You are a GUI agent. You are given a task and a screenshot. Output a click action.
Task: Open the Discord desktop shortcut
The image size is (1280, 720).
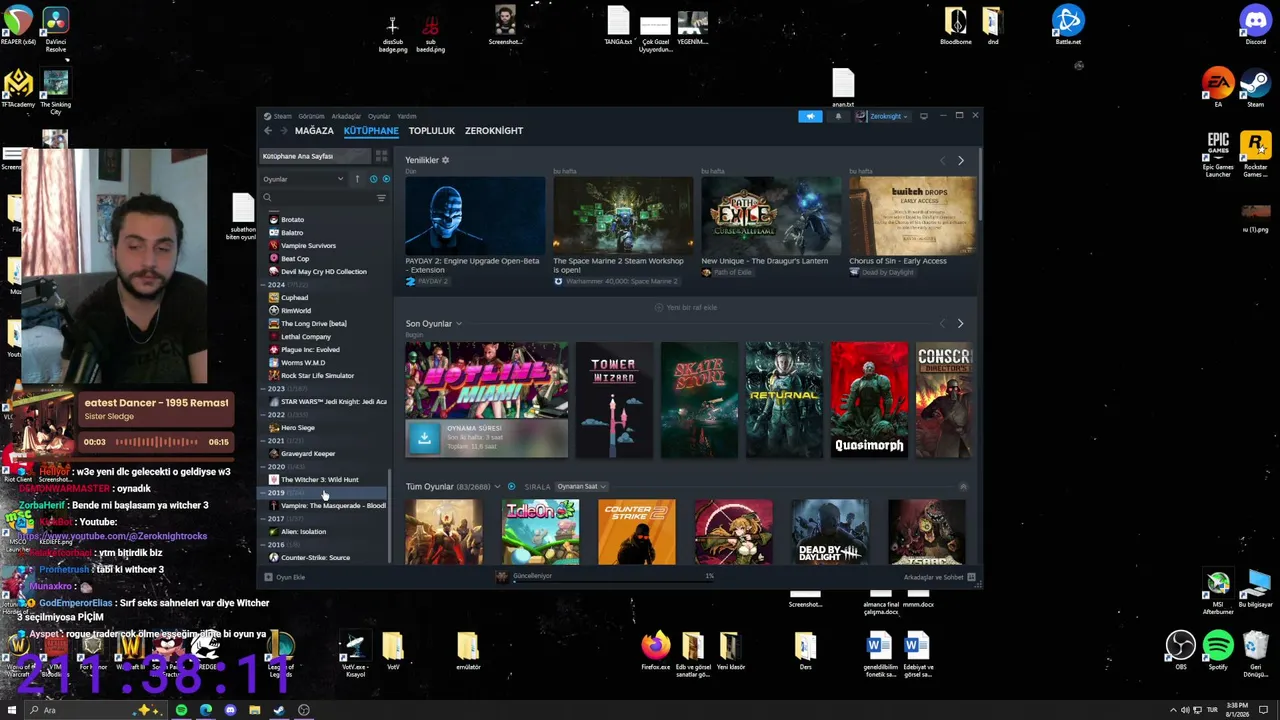click(1255, 26)
